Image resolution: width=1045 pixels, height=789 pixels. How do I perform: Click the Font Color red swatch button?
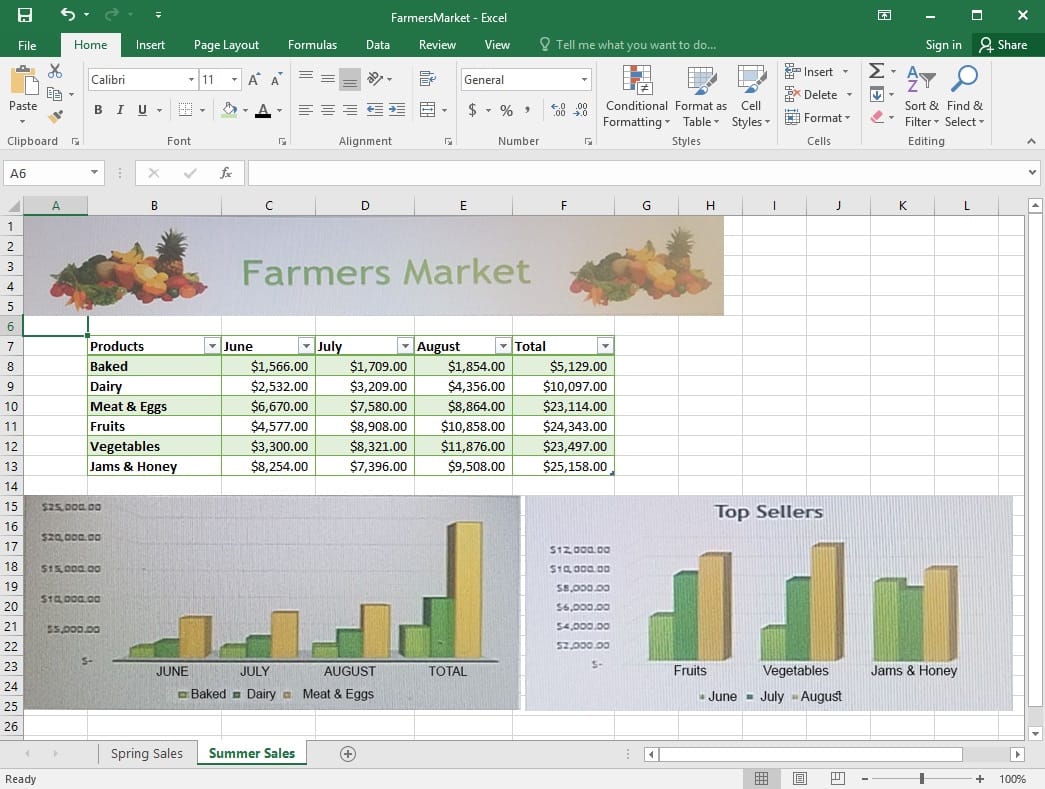coord(262,110)
